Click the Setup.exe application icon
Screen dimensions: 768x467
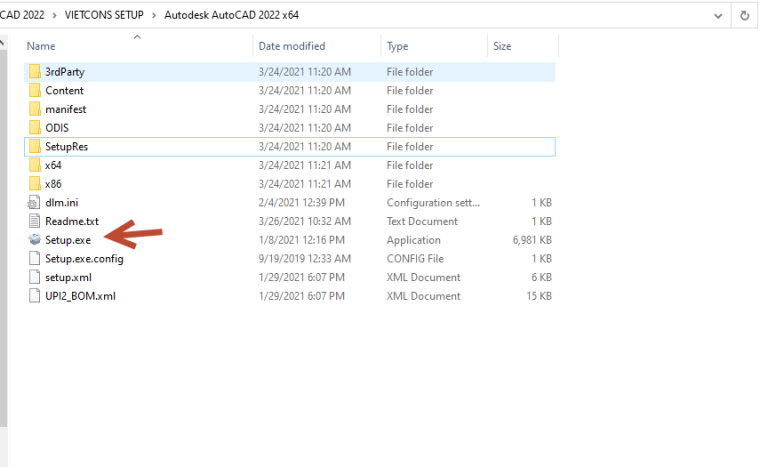(35, 240)
